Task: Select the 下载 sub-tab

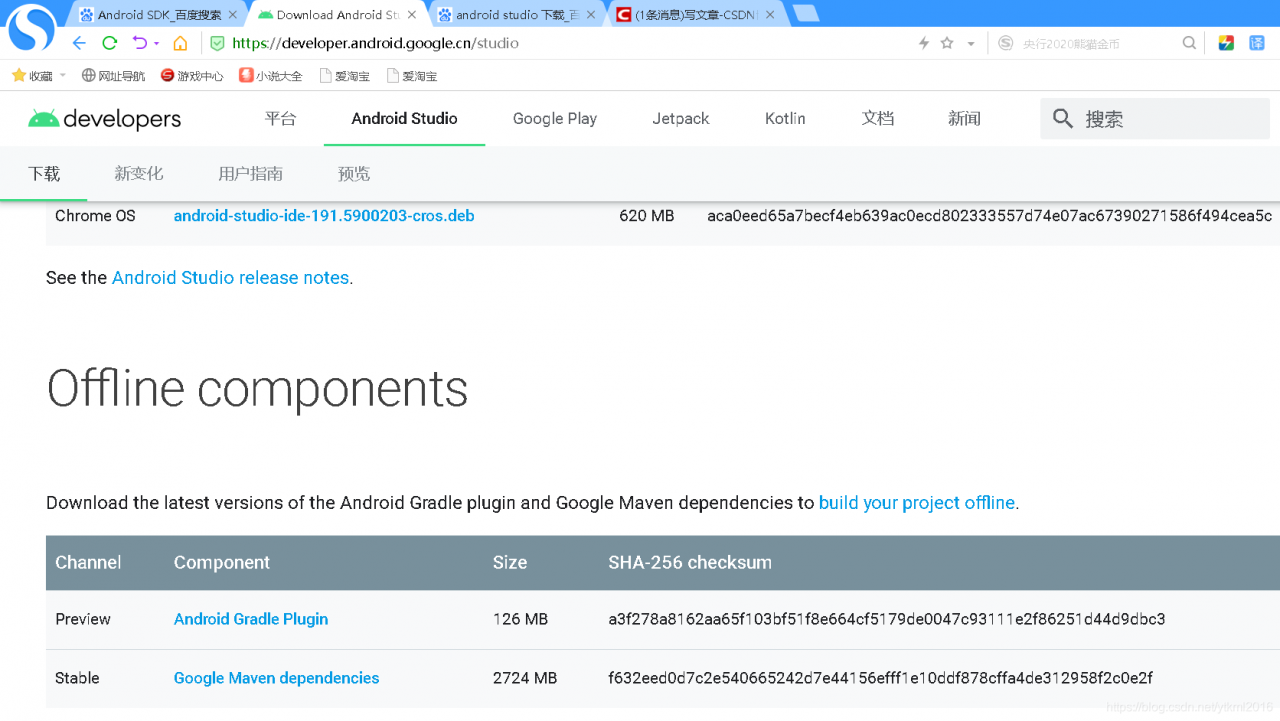Action: coord(44,174)
